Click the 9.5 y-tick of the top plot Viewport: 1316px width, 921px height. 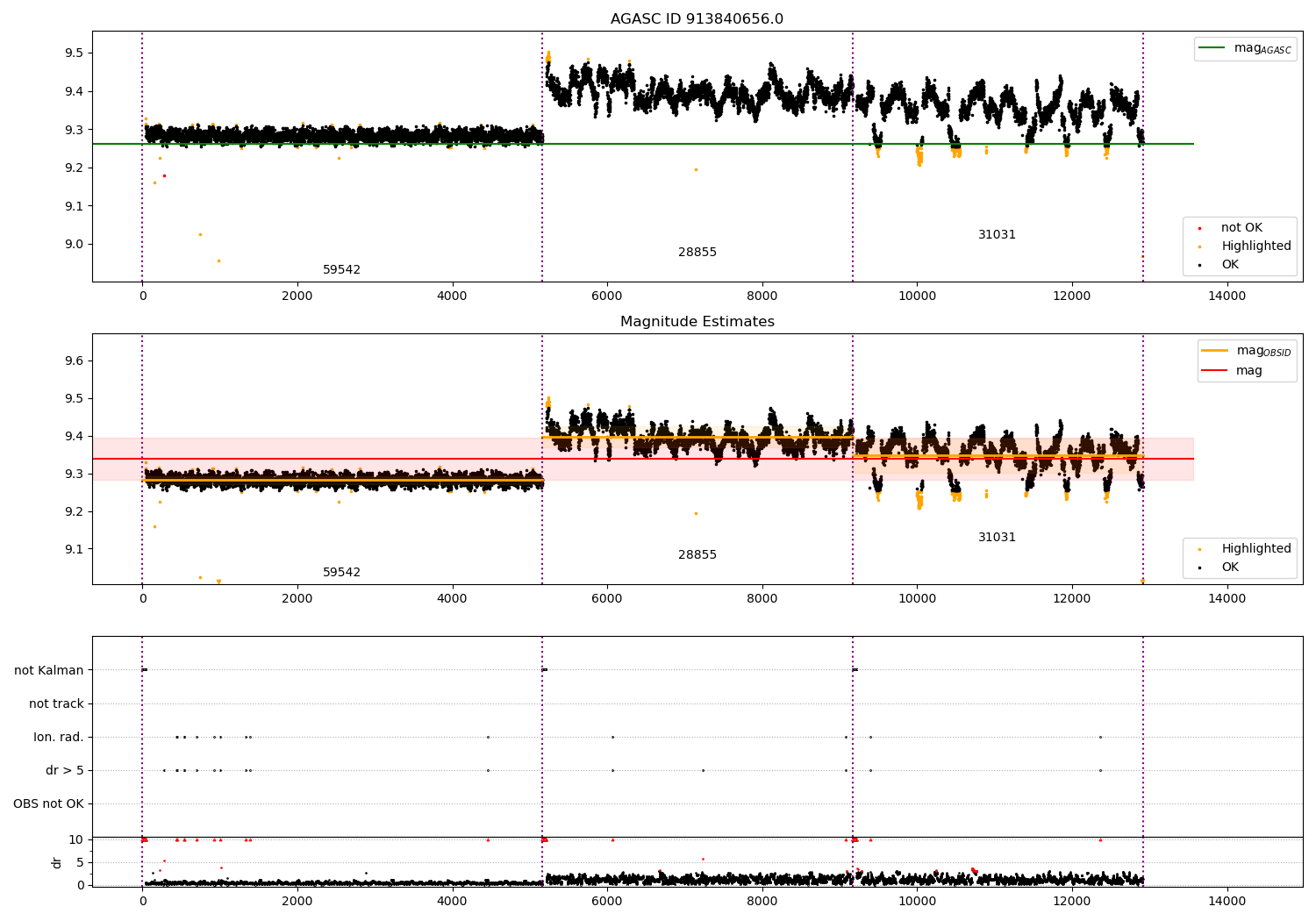pos(74,54)
